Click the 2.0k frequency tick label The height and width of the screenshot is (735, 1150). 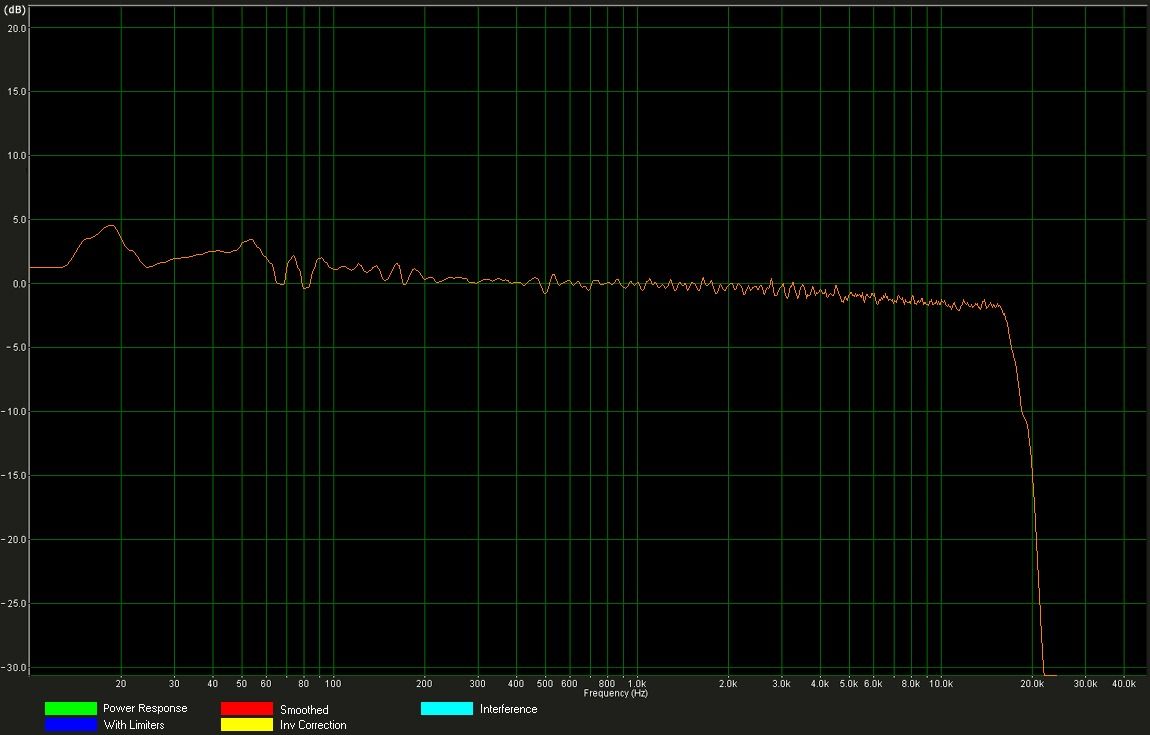pos(728,684)
